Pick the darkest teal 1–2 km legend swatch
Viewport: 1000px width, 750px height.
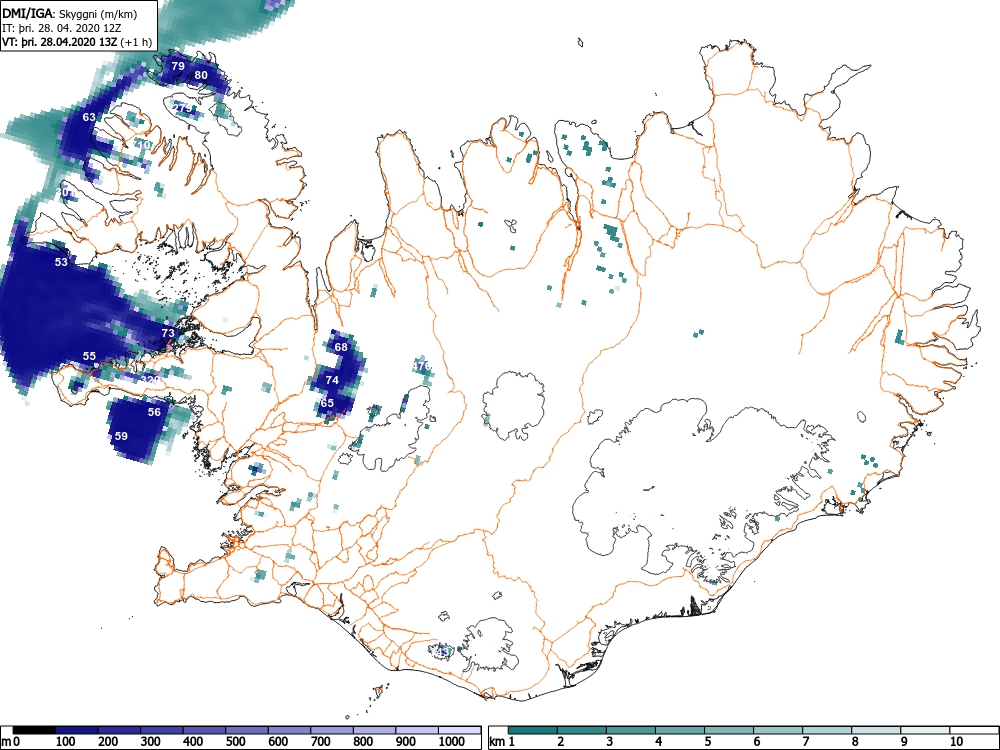pyautogui.click(x=533, y=730)
